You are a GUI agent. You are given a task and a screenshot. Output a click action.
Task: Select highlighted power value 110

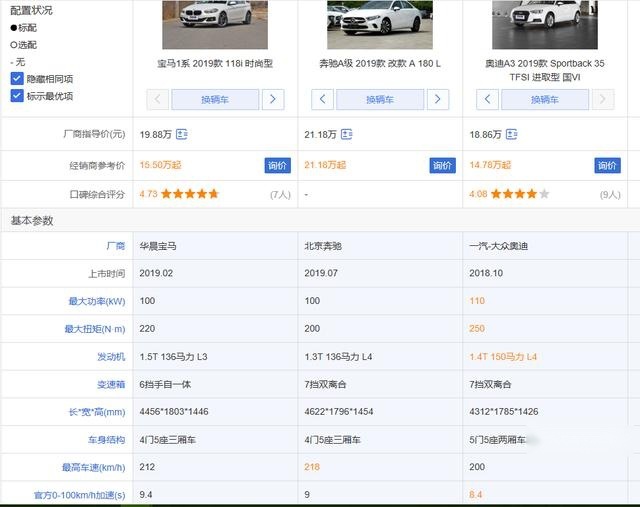(x=477, y=301)
